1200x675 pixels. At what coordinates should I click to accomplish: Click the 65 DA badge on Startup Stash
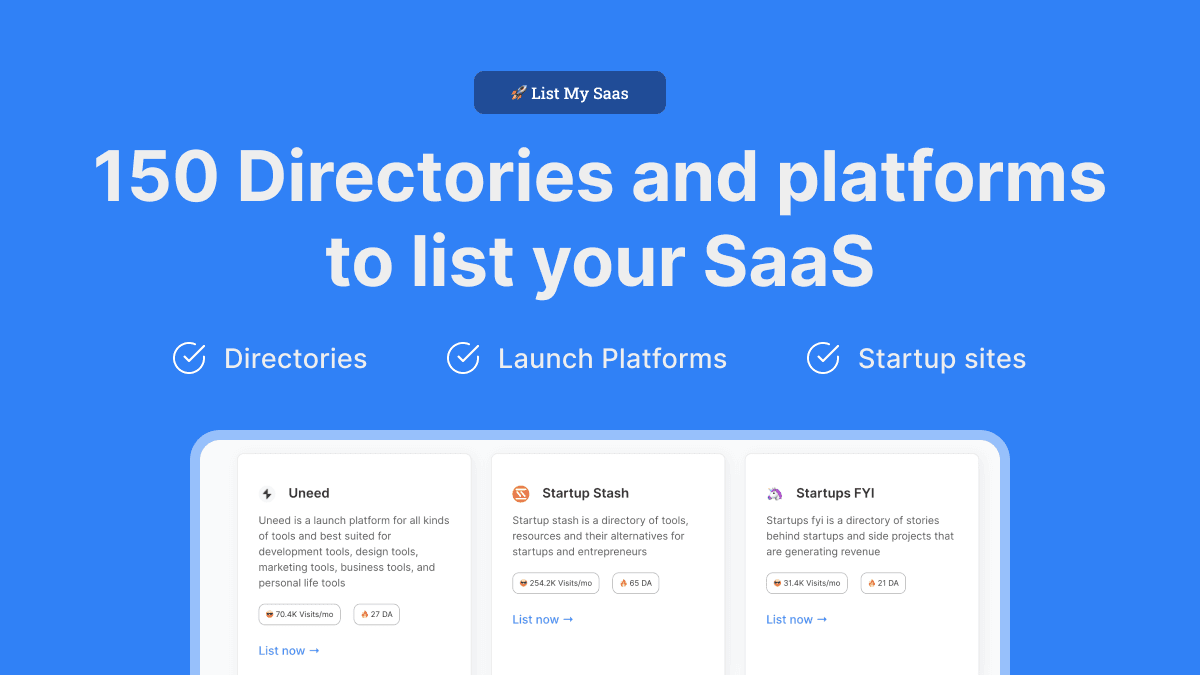pyautogui.click(x=636, y=583)
